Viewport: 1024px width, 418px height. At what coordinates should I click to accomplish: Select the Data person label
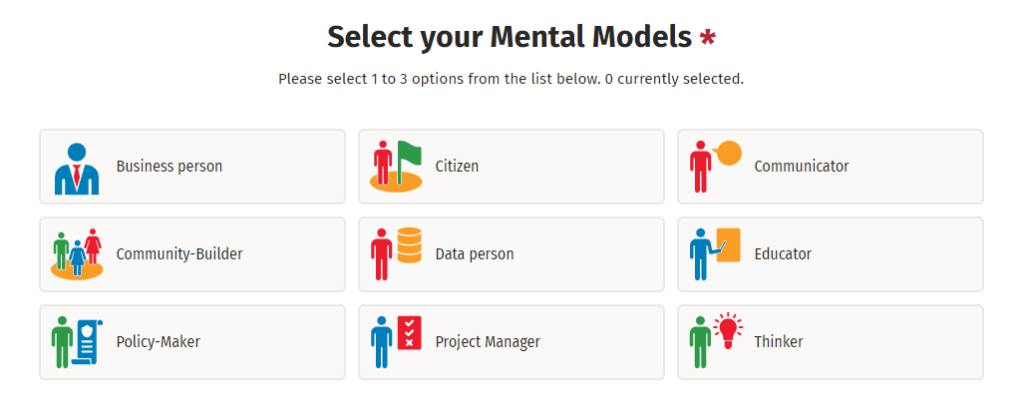pyautogui.click(x=475, y=254)
